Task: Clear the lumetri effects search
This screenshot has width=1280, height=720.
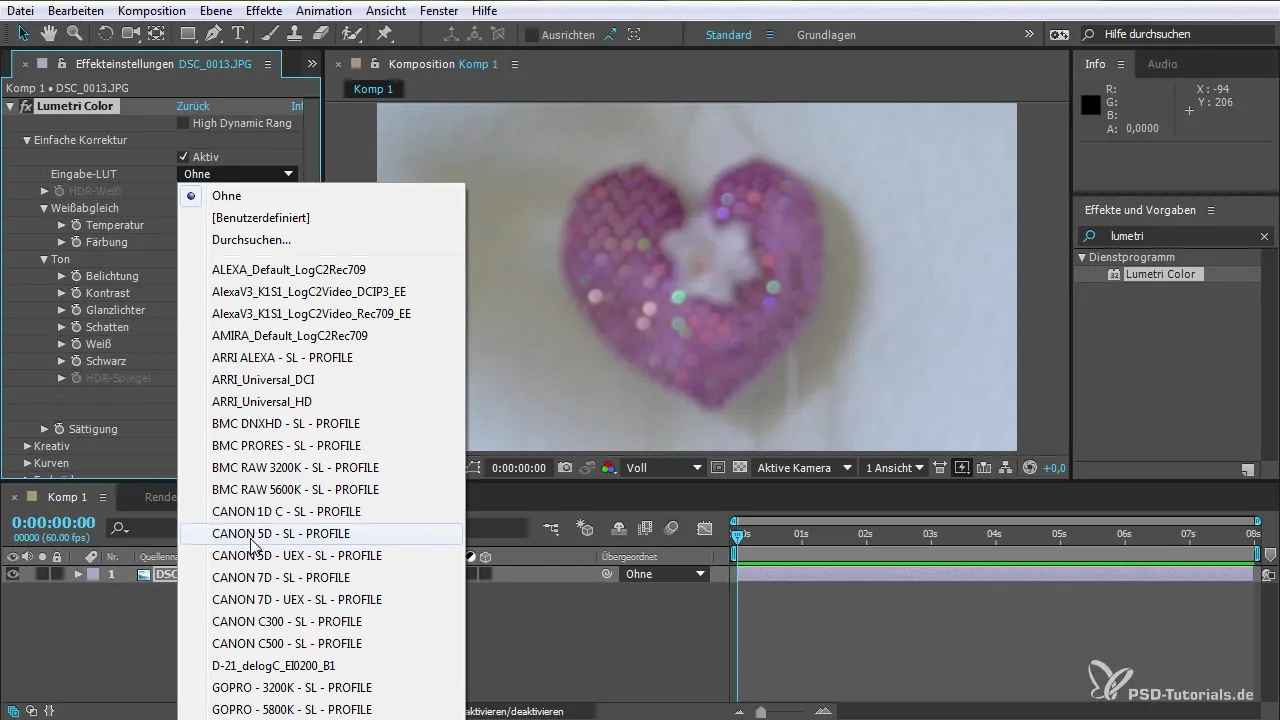Action: click(1264, 237)
